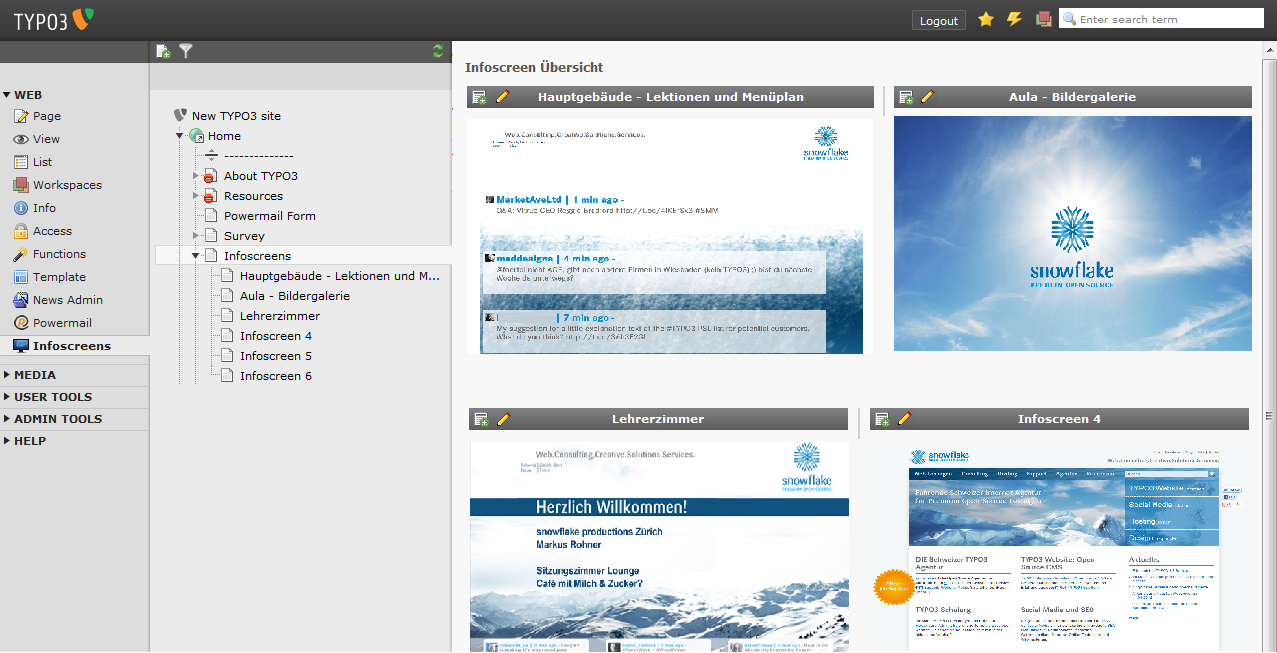Image resolution: width=1277 pixels, height=653 pixels.
Task: Open the Infoscreens module in sidebar
Action: click(x=71, y=346)
